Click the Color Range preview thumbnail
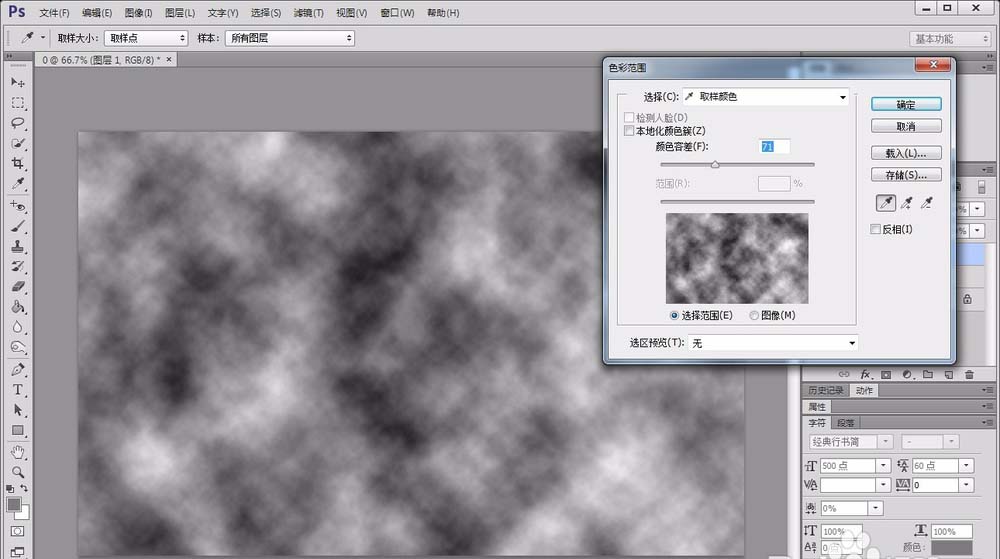Screen dimensions: 1000x559 pyautogui.click(x=737, y=258)
